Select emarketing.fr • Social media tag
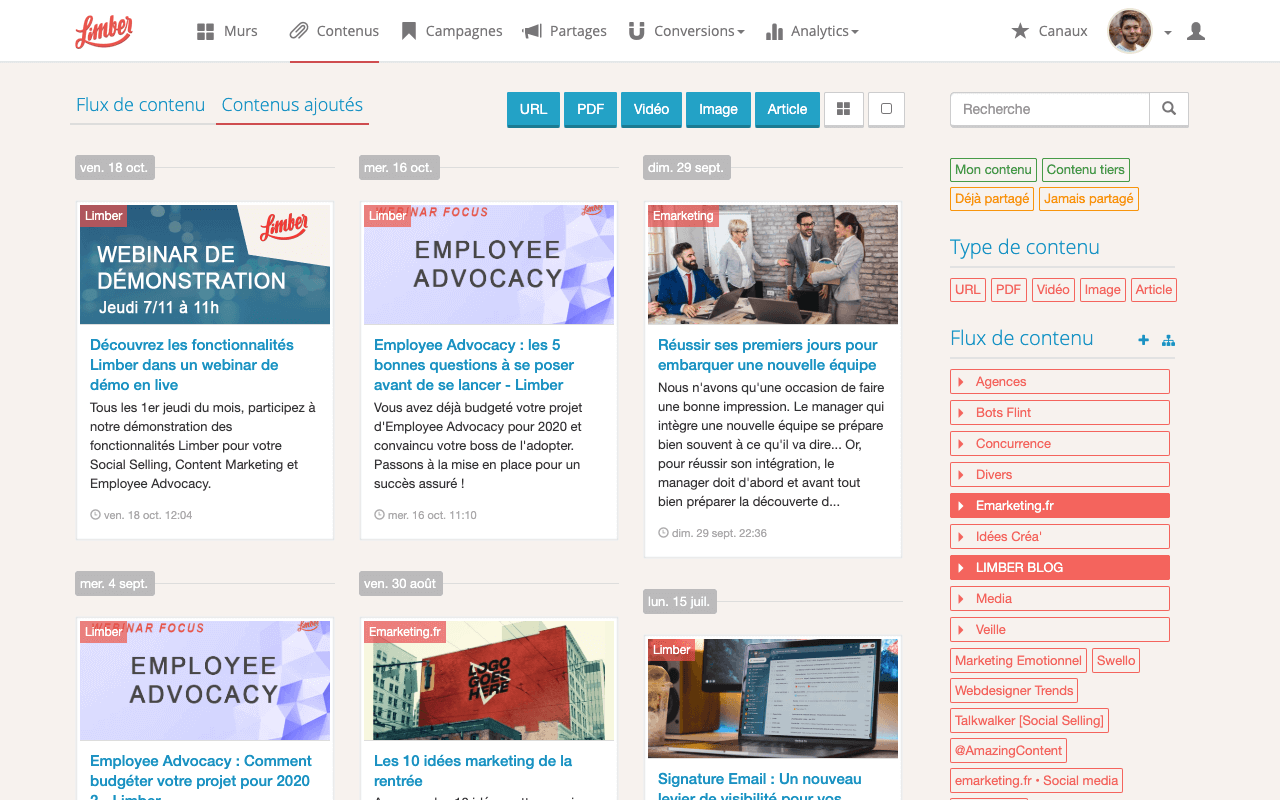 pos(1036,781)
